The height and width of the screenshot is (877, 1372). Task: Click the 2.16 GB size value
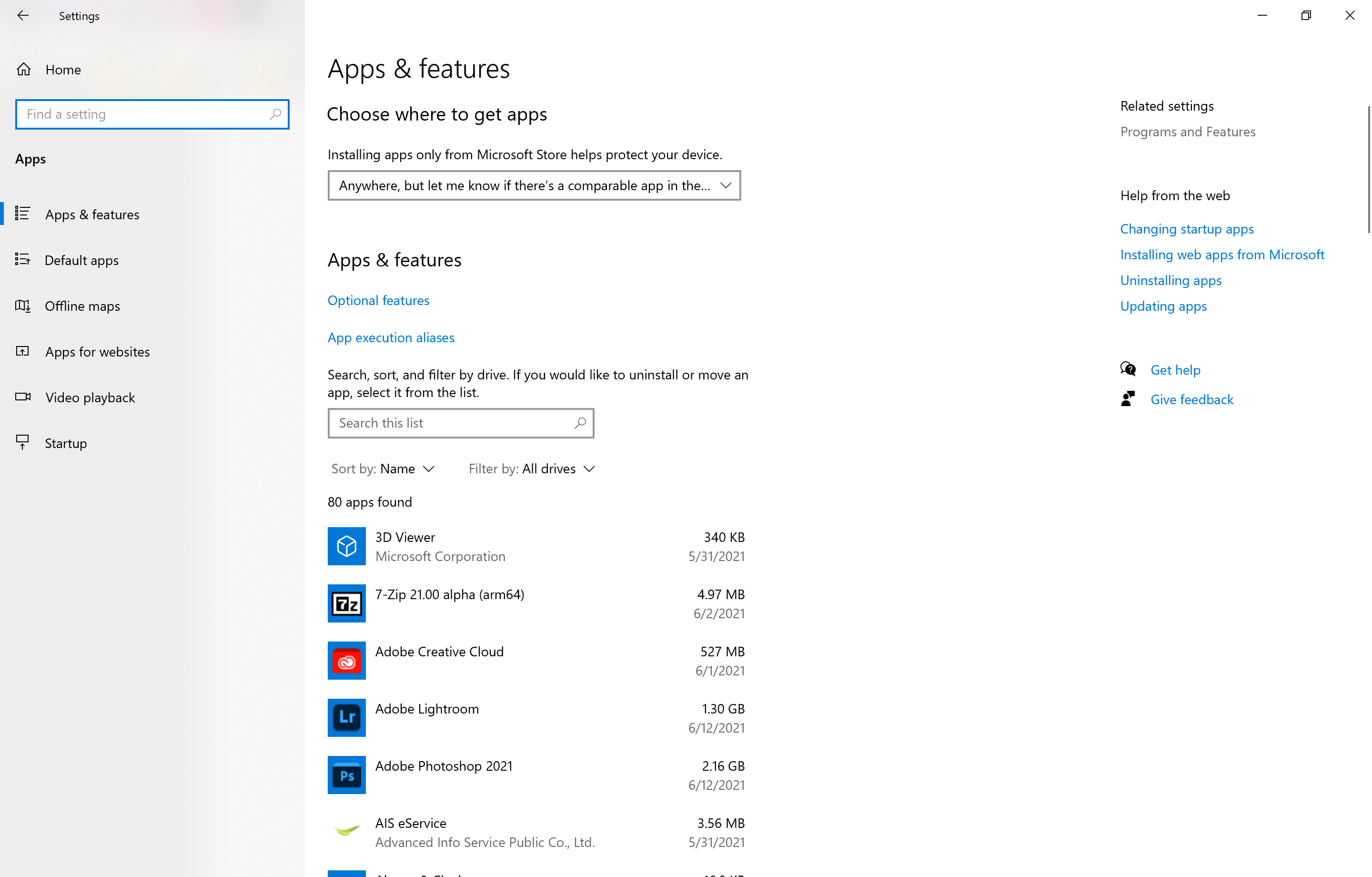tap(723, 766)
